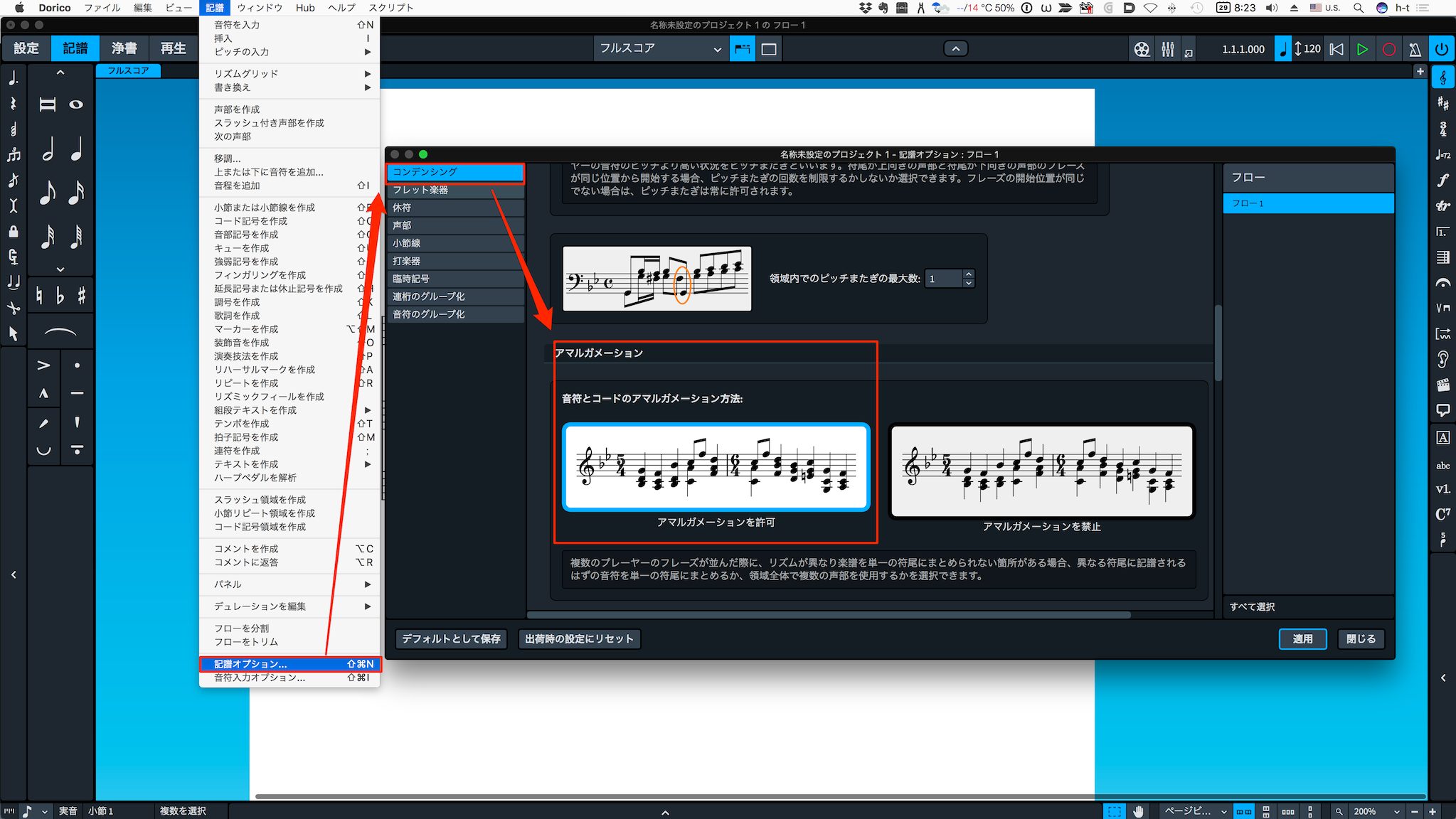1456x819 pixels.
Task: Open the key signatures panel
Action: point(1442,104)
